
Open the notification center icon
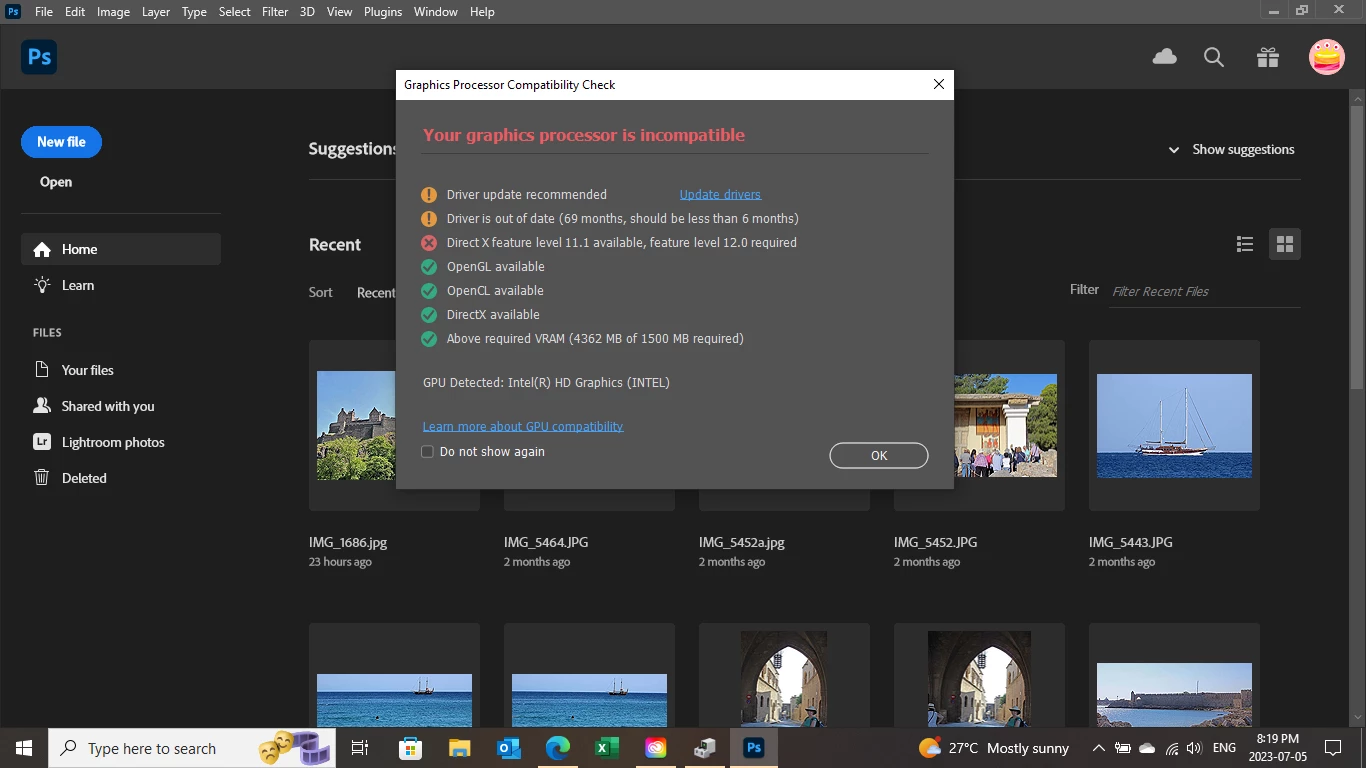coord(1332,748)
